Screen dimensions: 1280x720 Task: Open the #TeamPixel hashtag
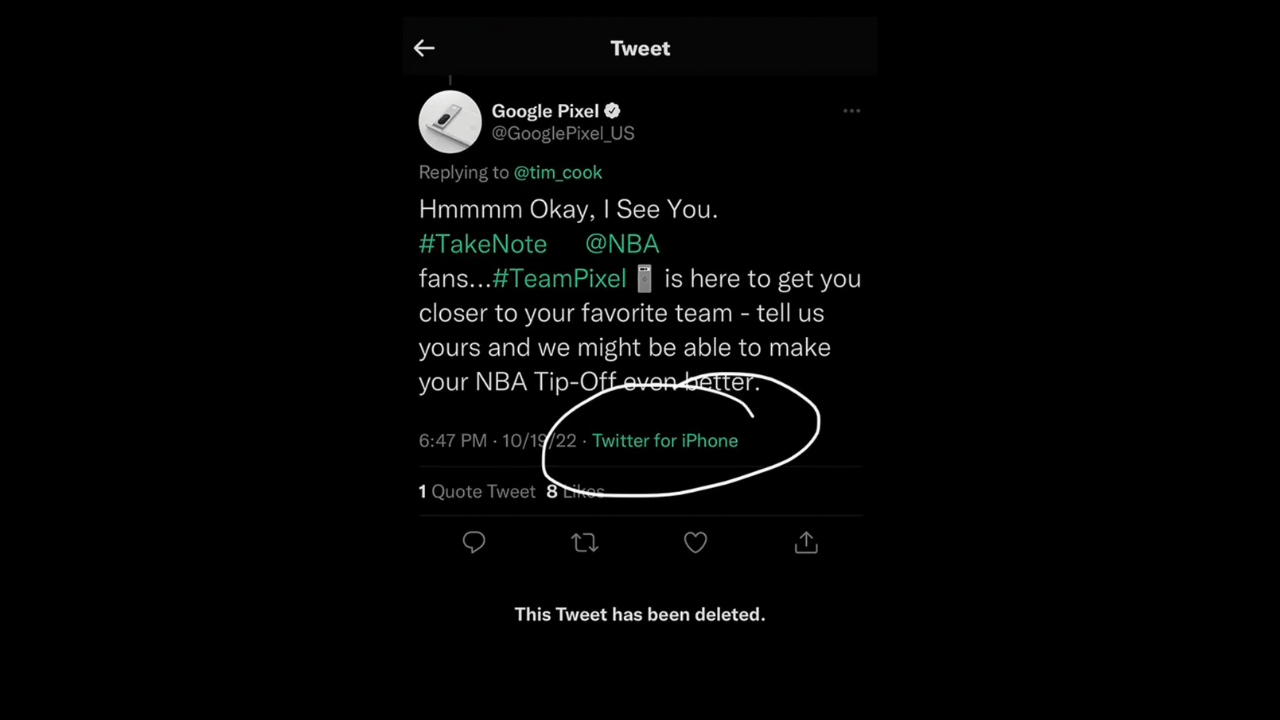[559, 278]
